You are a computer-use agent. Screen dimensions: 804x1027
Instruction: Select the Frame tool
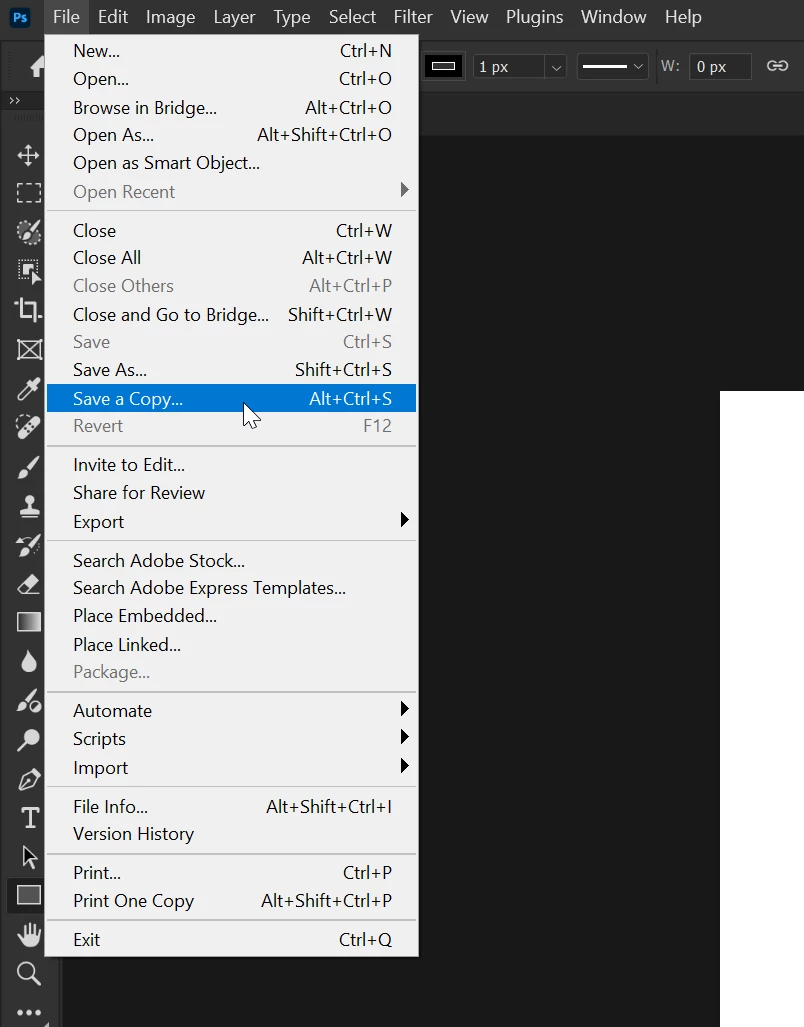click(x=28, y=349)
